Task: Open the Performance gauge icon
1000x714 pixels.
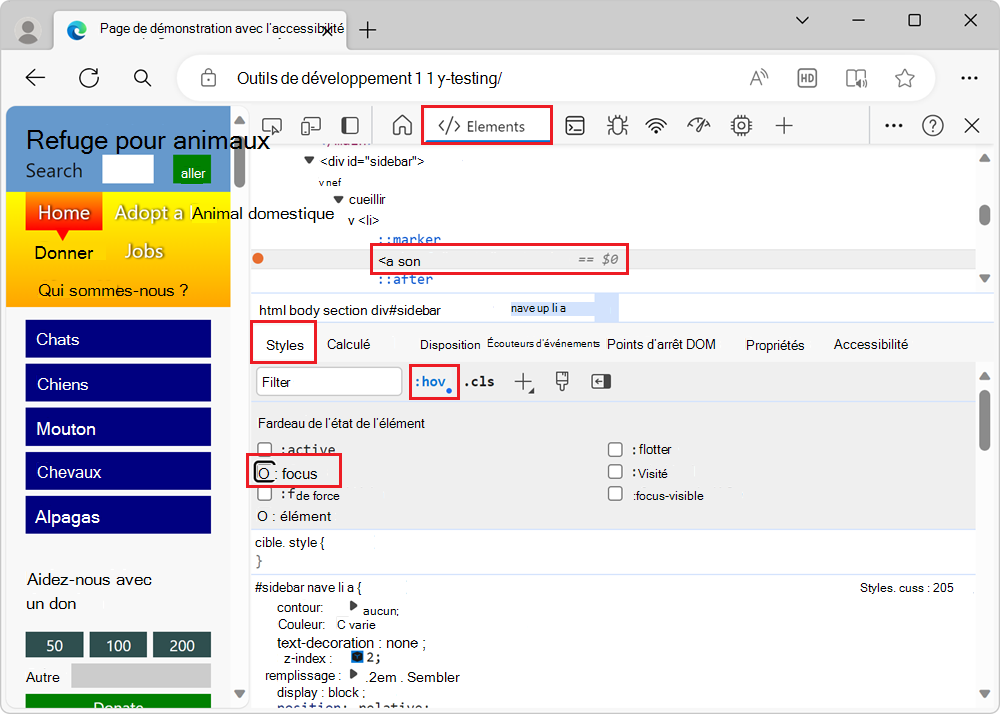Action: click(698, 126)
